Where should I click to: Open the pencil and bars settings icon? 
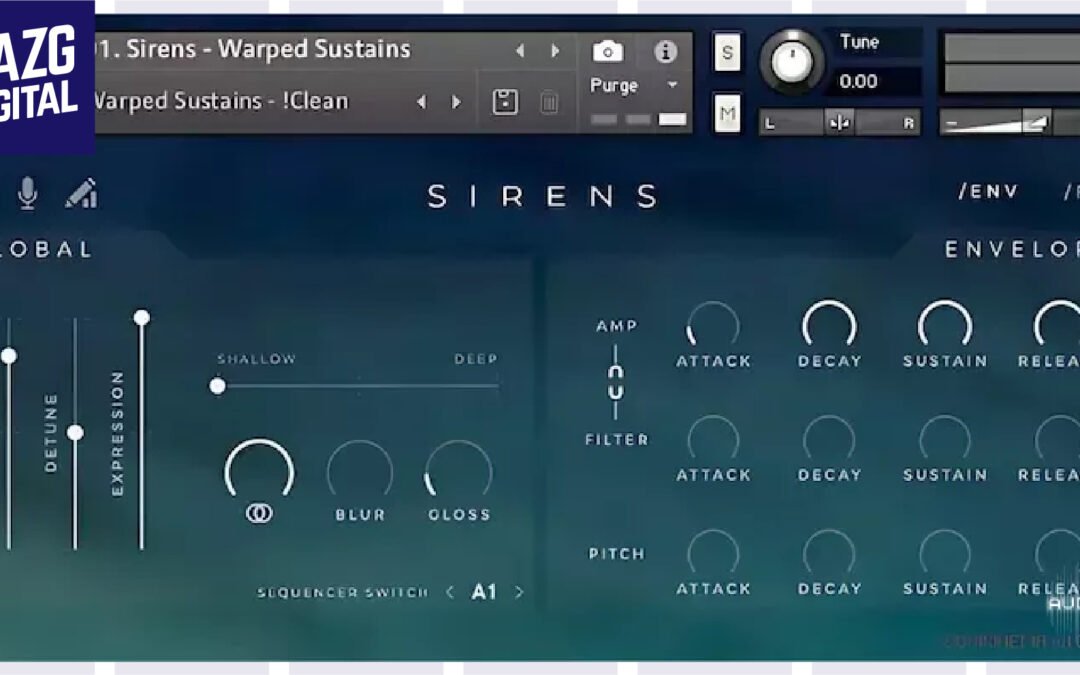(x=81, y=193)
